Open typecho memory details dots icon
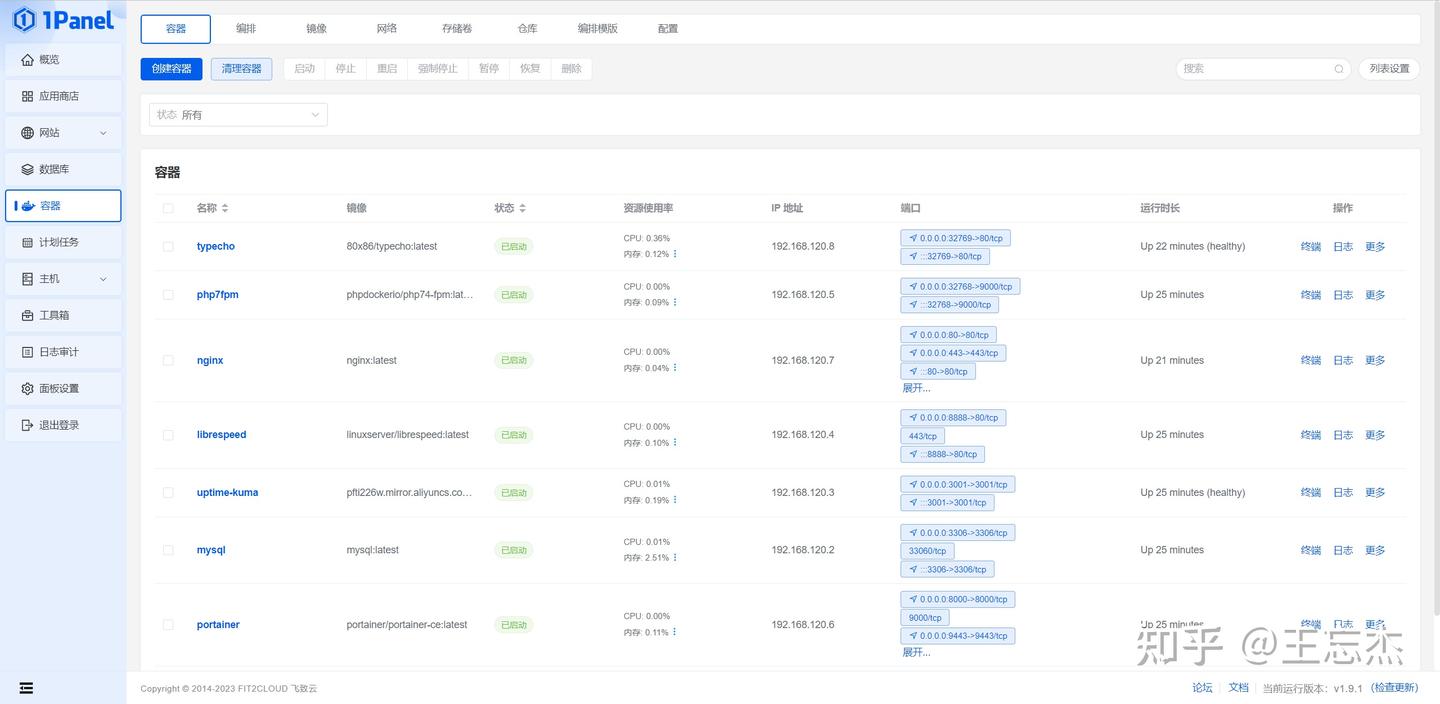The height and width of the screenshot is (704, 1440). click(x=675, y=254)
